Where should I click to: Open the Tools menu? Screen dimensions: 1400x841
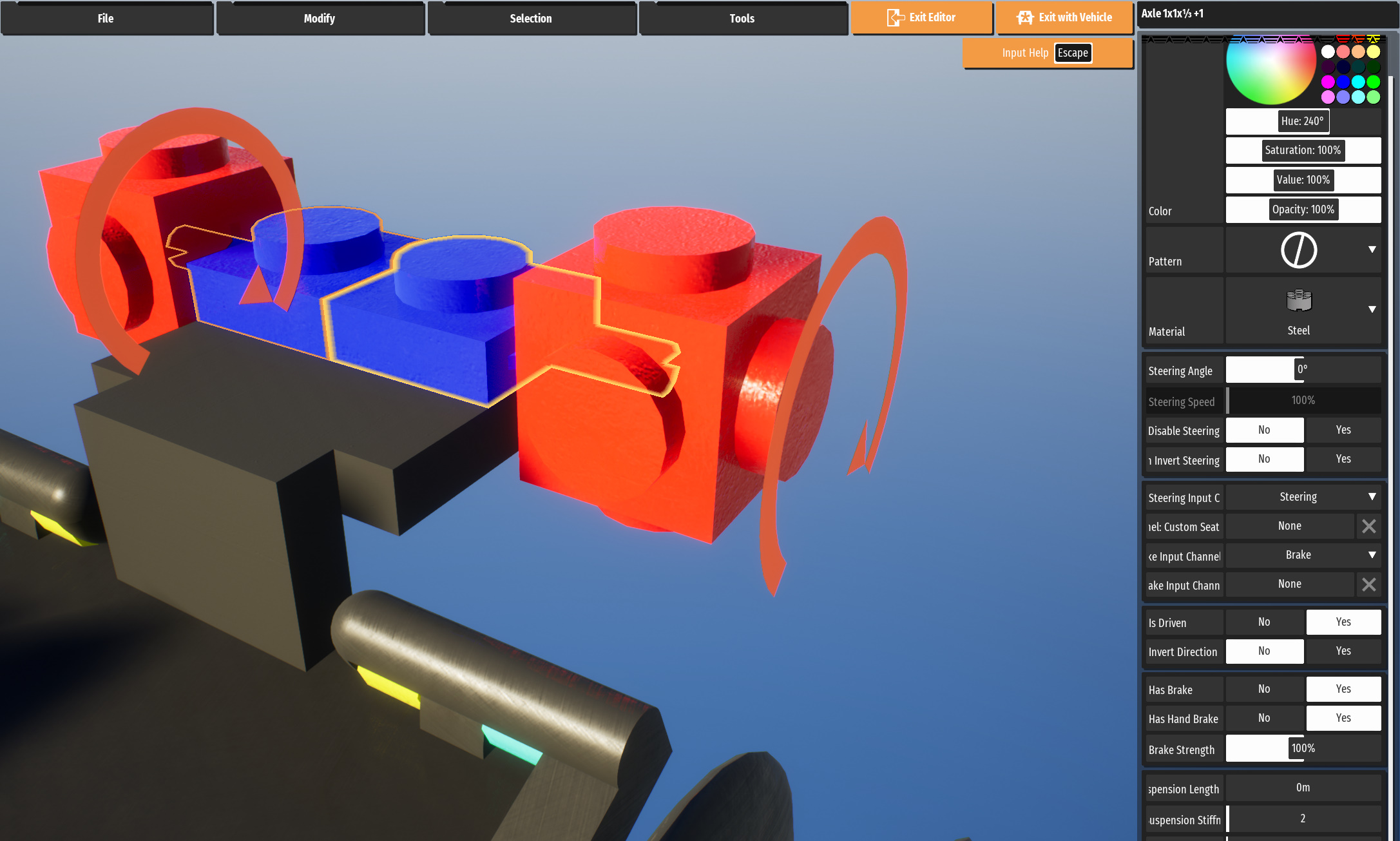pos(742,19)
